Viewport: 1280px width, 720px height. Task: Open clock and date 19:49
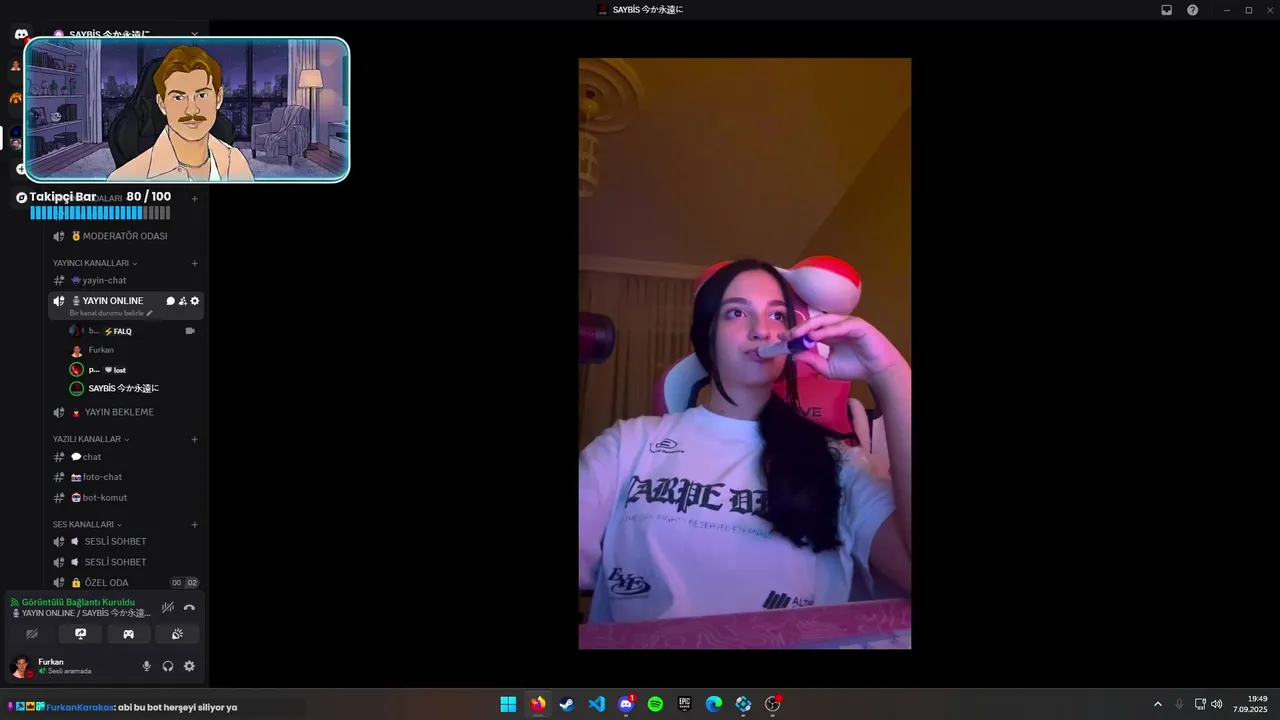1250,704
